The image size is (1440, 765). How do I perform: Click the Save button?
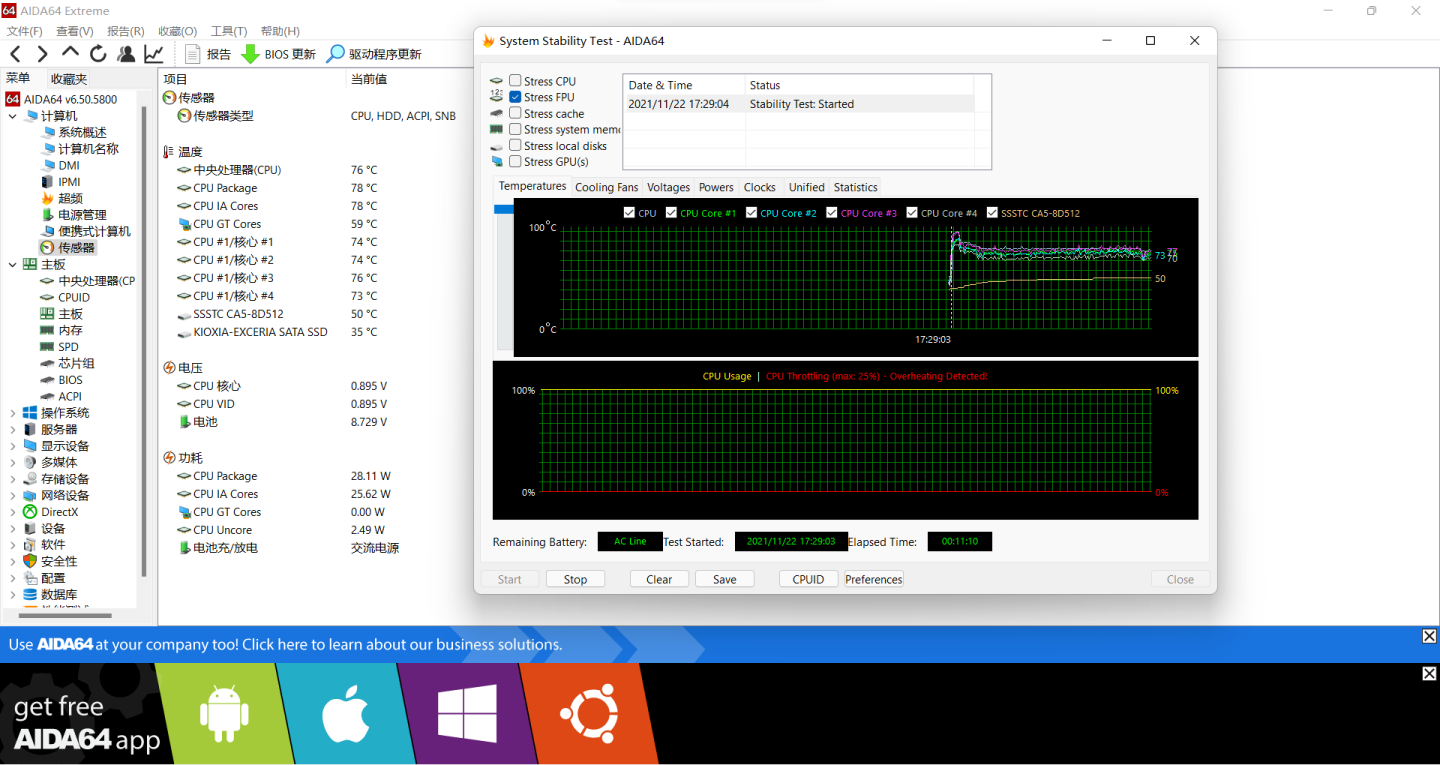tap(725, 579)
